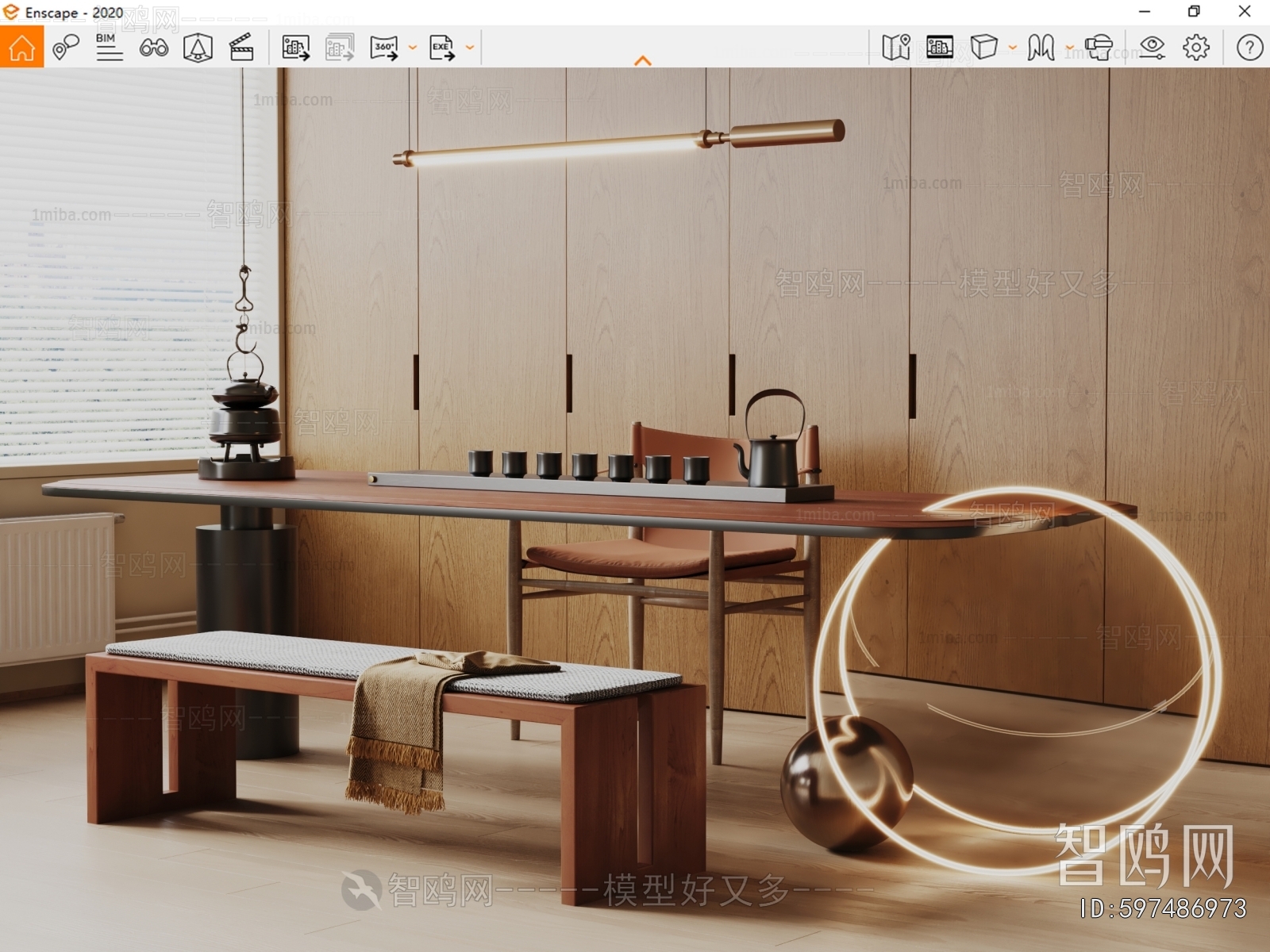Toggle fly navigation mode wings icon
The width and height of the screenshot is (1270, 952).
tap(1041, 48)
